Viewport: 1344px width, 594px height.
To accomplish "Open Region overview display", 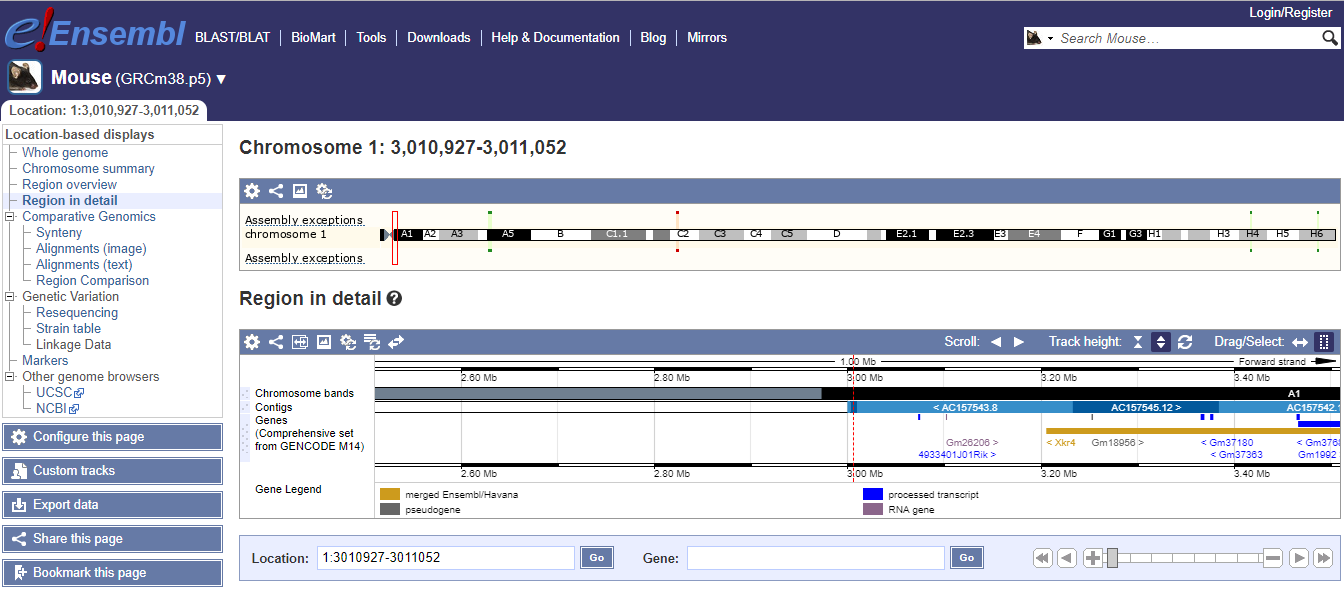I will (69, 185).
